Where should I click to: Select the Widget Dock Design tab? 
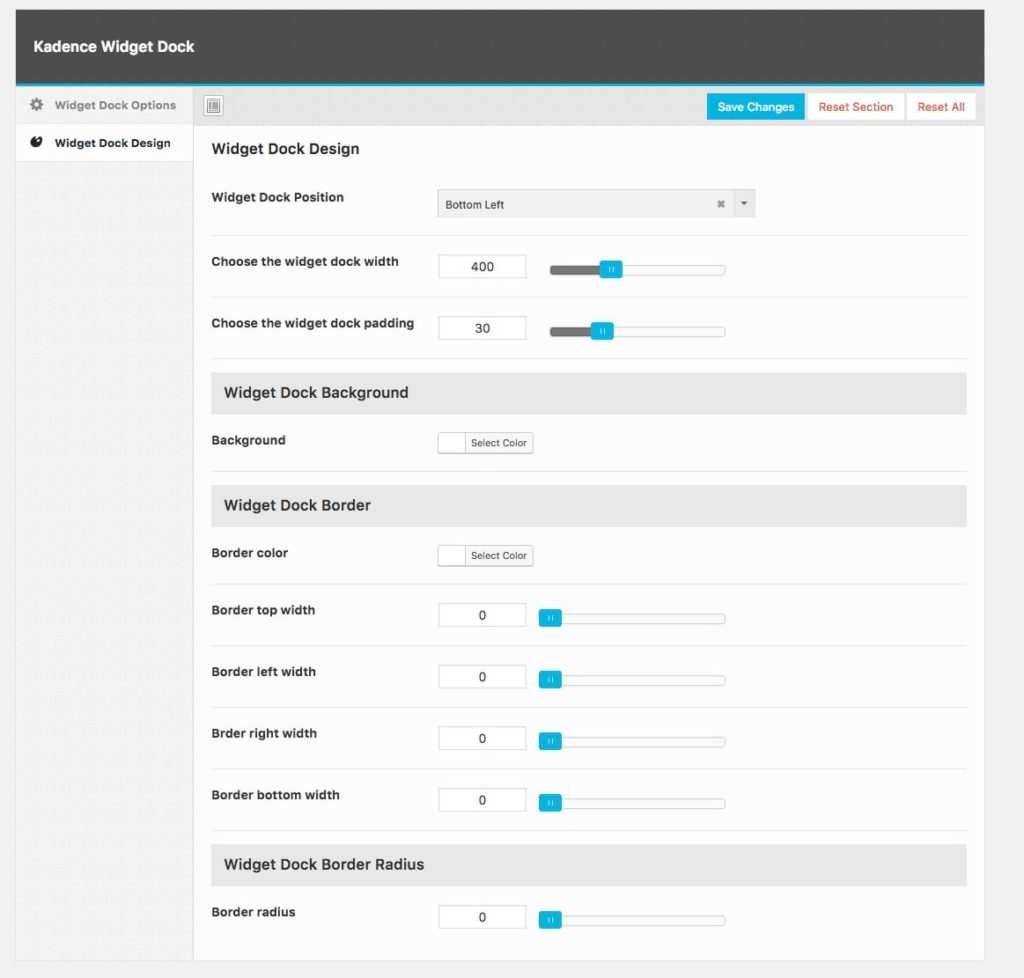pos(112,143)
